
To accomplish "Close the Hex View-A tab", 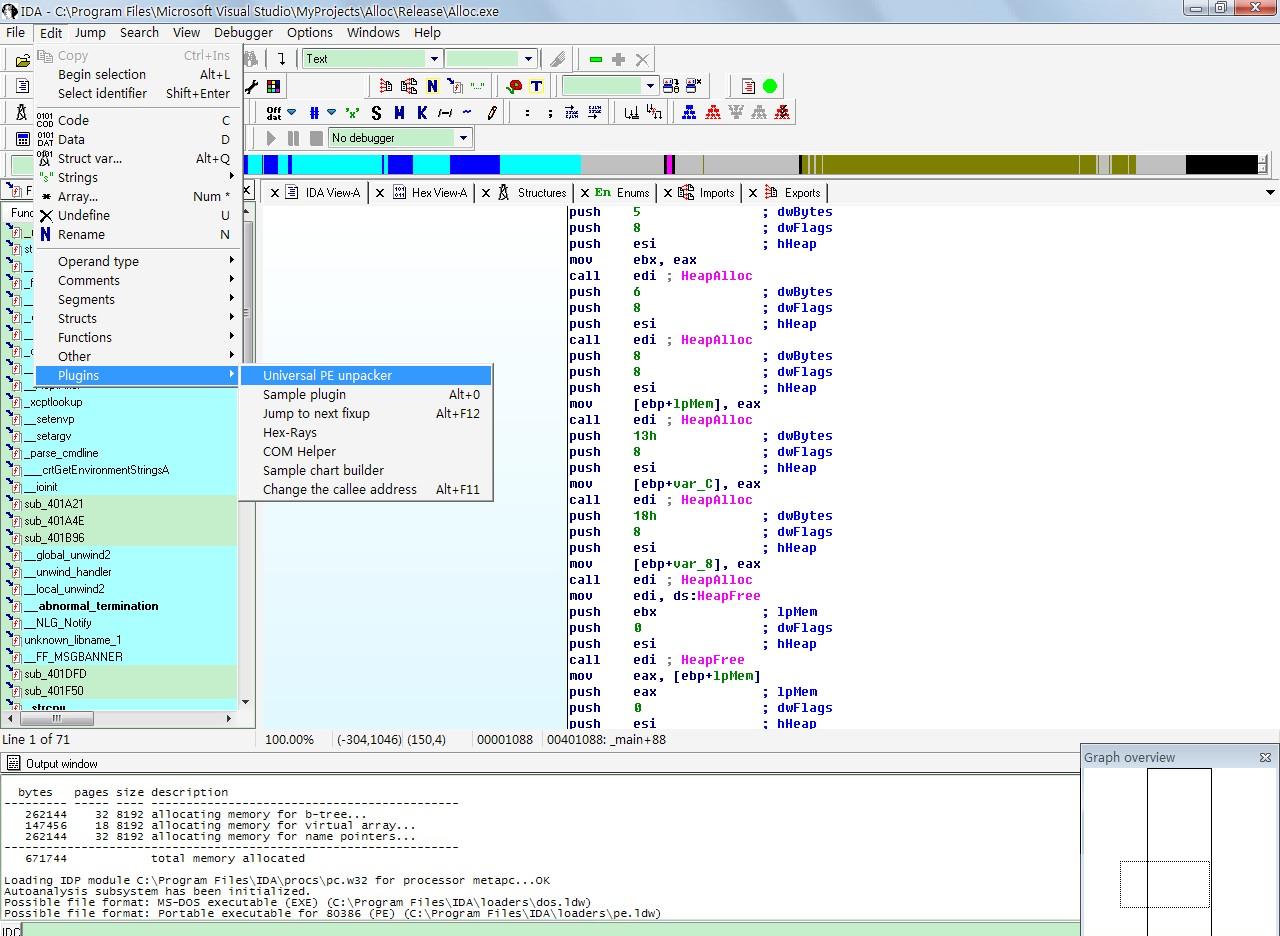I will 380,193.
